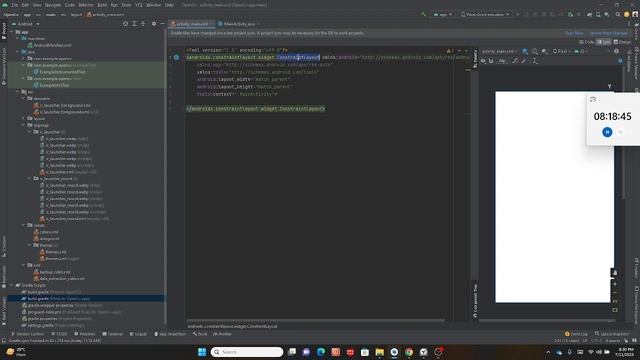This screenshot has height=360, width=640.
Task: Expand the layout folder
Action: tap(24, 118)
